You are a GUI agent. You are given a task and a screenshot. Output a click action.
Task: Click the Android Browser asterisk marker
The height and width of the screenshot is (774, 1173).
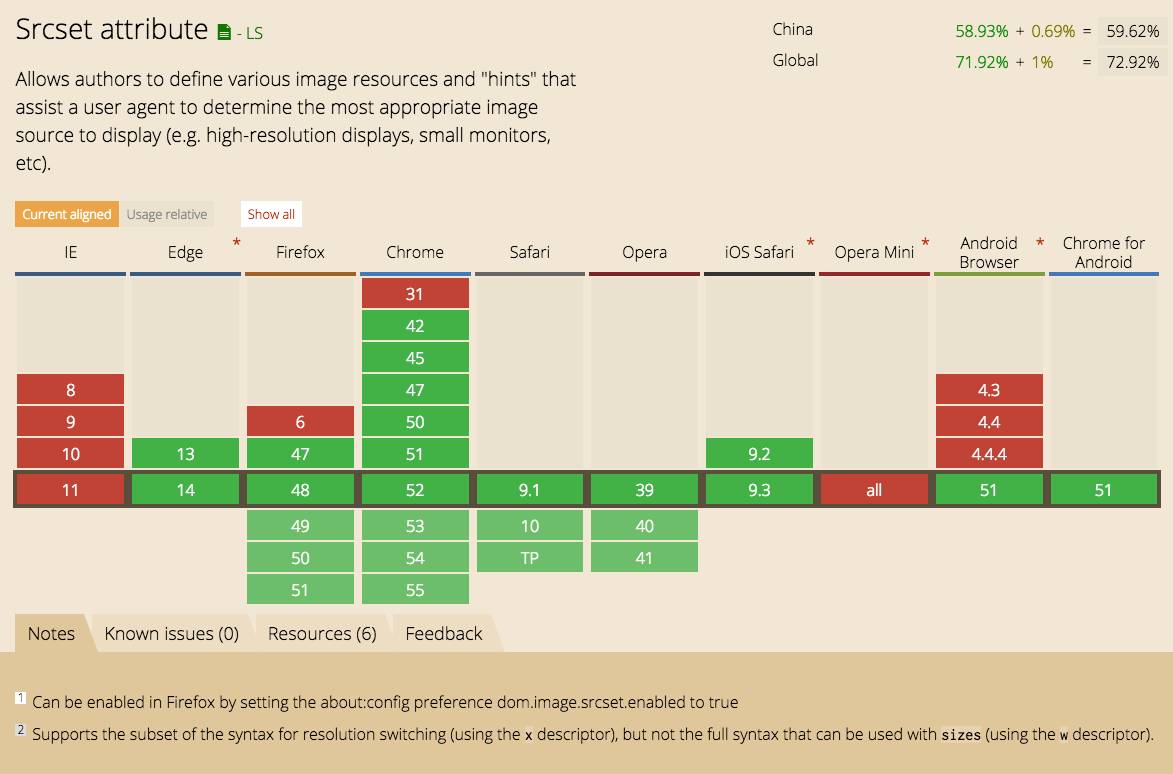click(1040, 243)
